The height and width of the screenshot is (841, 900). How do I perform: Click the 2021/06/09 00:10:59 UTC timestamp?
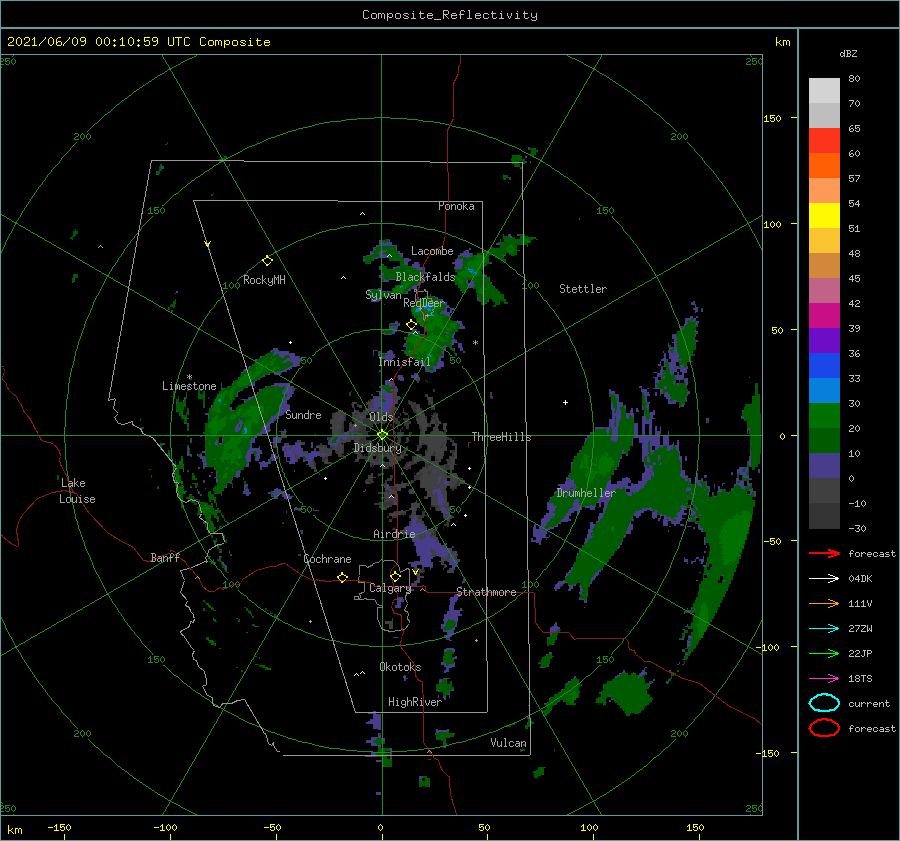138,42
